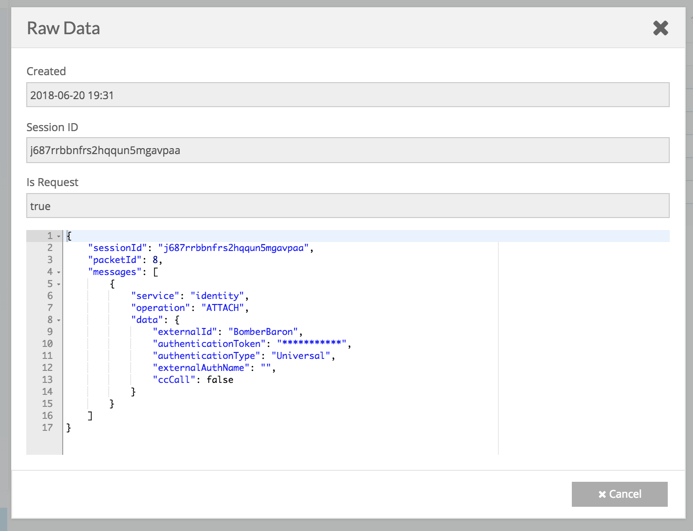This screenshot has width=693, height=531.
Task: Click line number 17 in the gutter
Action: pyautogui.click(x=46, y=428)
